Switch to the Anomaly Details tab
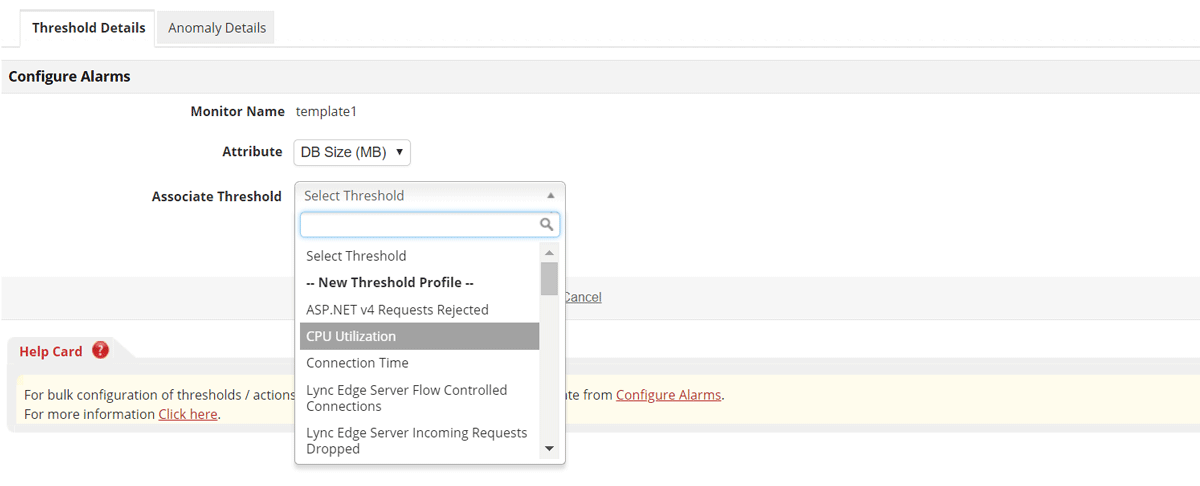Viewport: 1200px width, 486px height. [217, 28]
